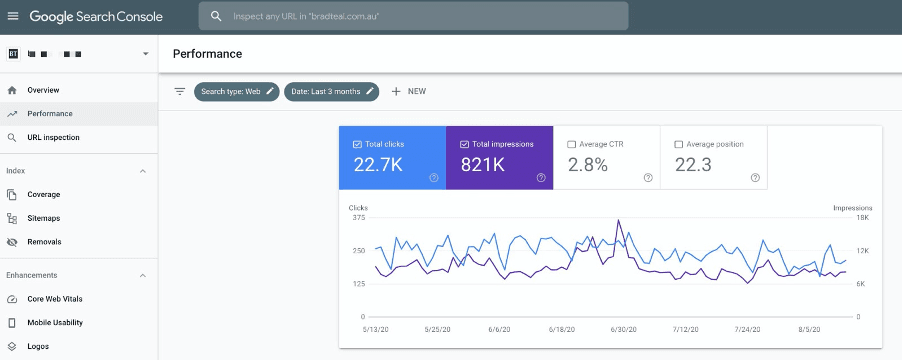Collapse the Index section

(x=143, y=171)
